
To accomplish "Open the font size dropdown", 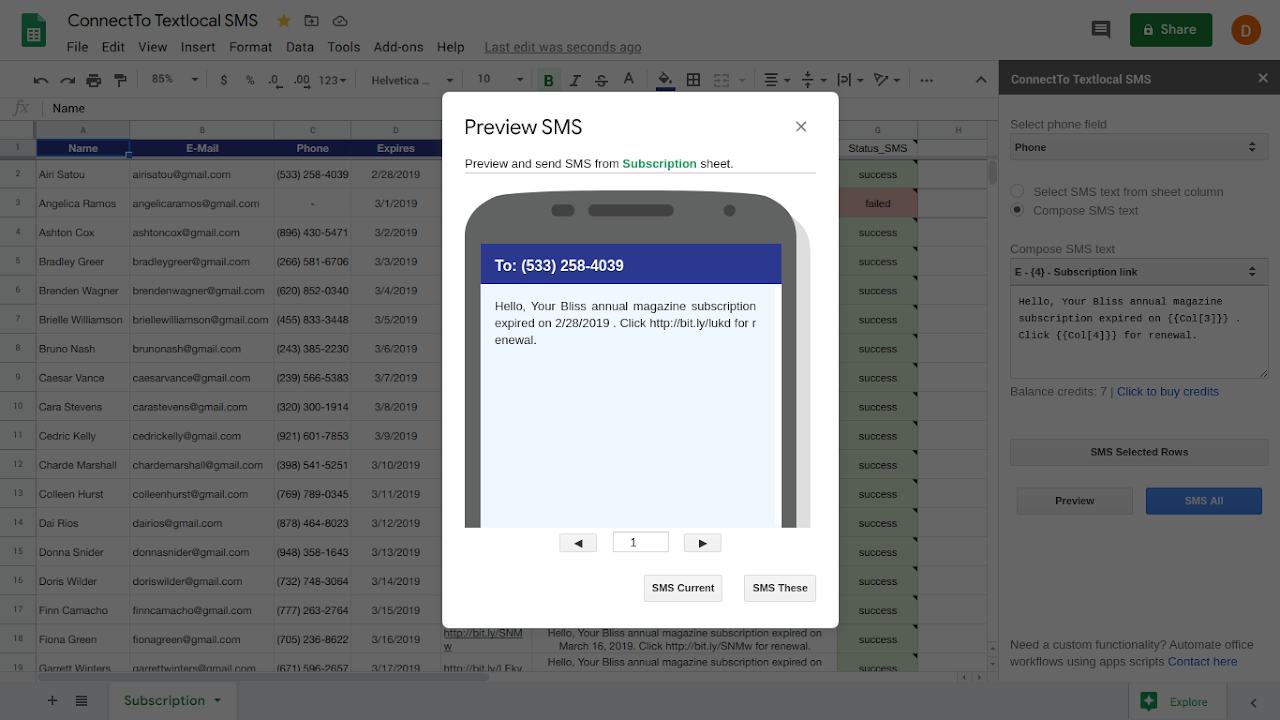I will (500, 80).
